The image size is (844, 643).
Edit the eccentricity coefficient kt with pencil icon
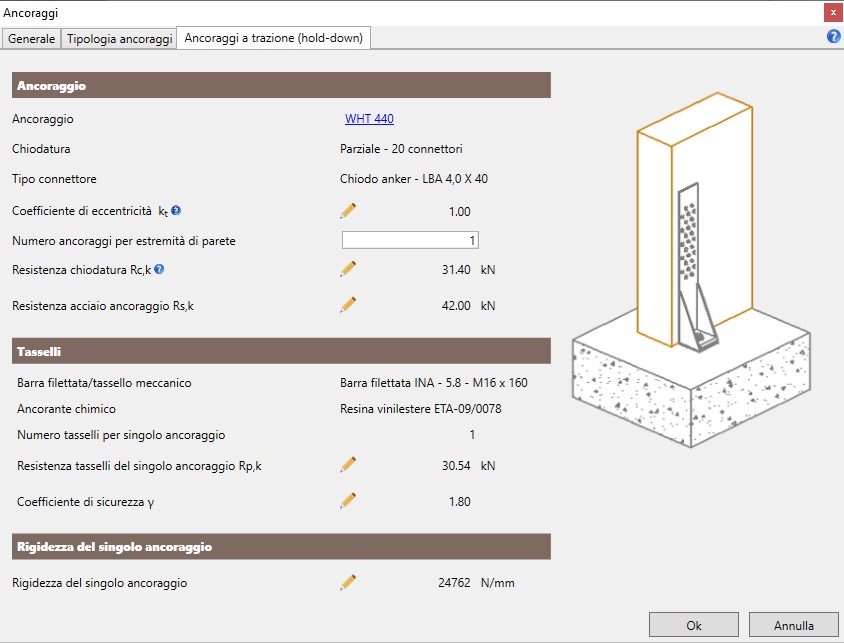(x=348, y=211)
